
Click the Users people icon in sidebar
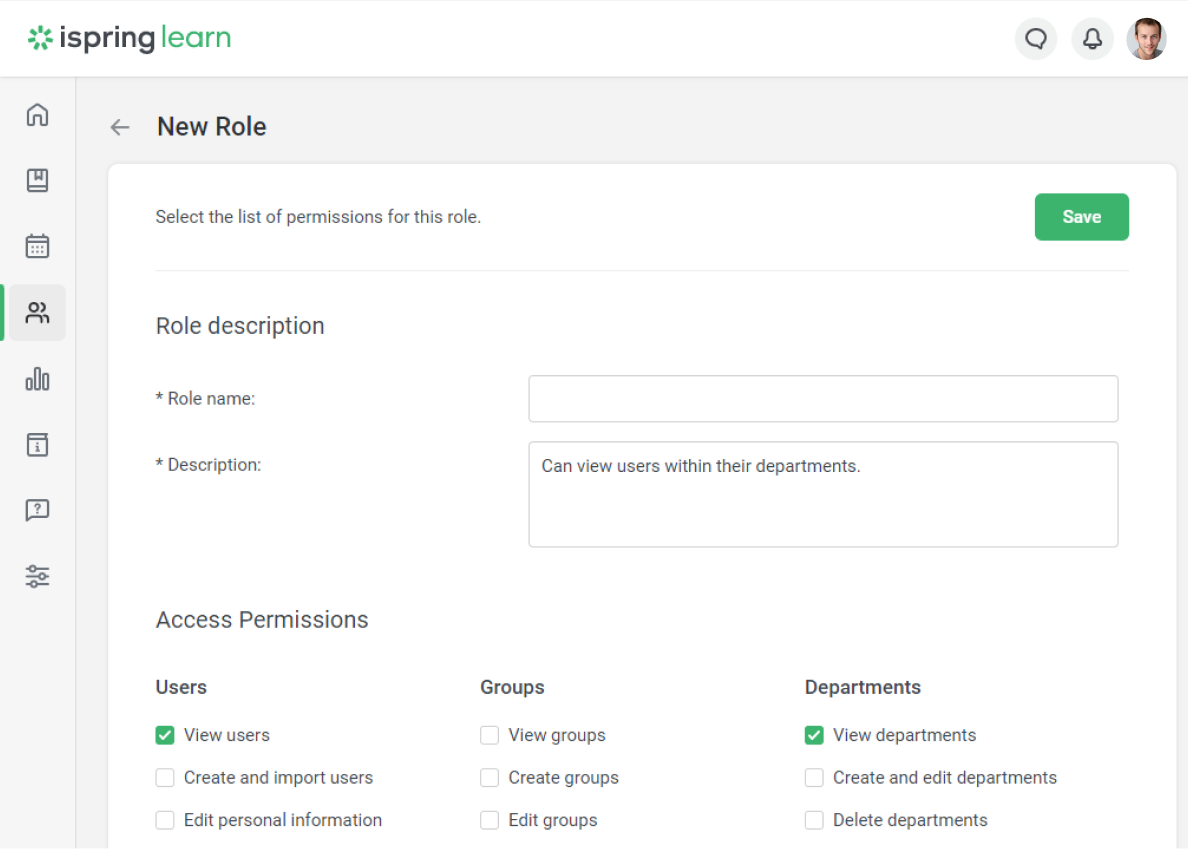pos(37,312)
